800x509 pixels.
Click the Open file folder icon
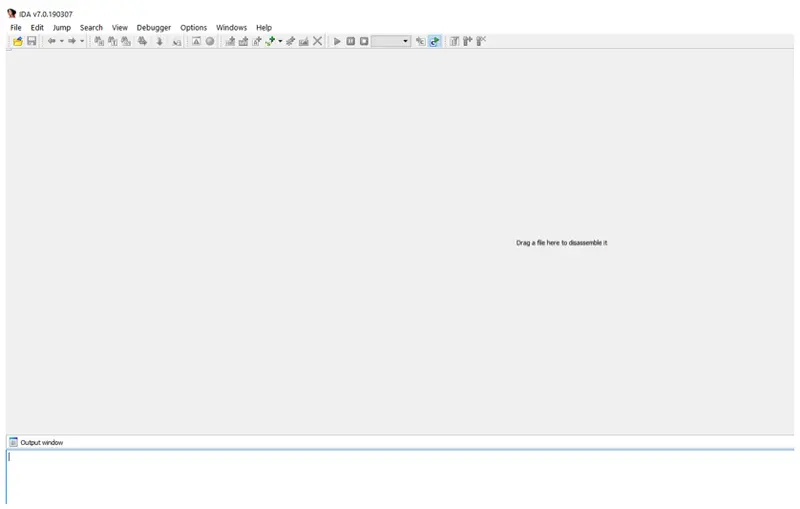click(18, 41)
